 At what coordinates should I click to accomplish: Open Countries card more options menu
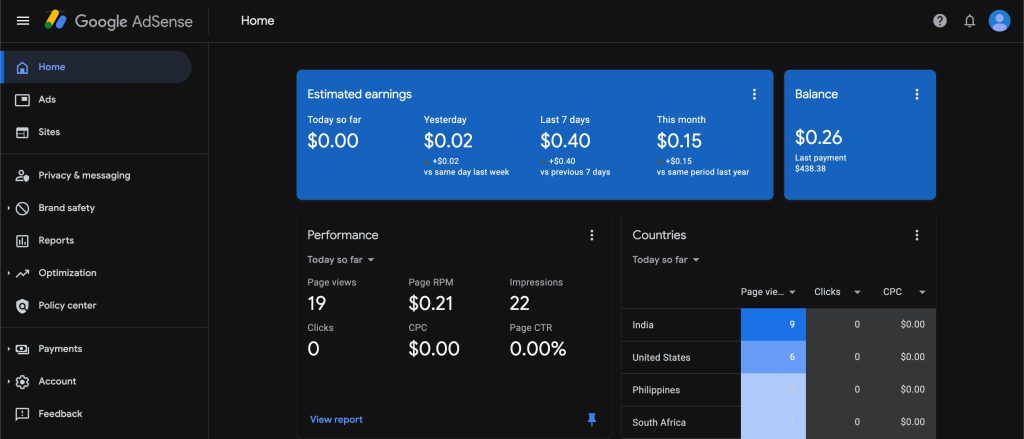pyautogui.click(x=917, y=235)
